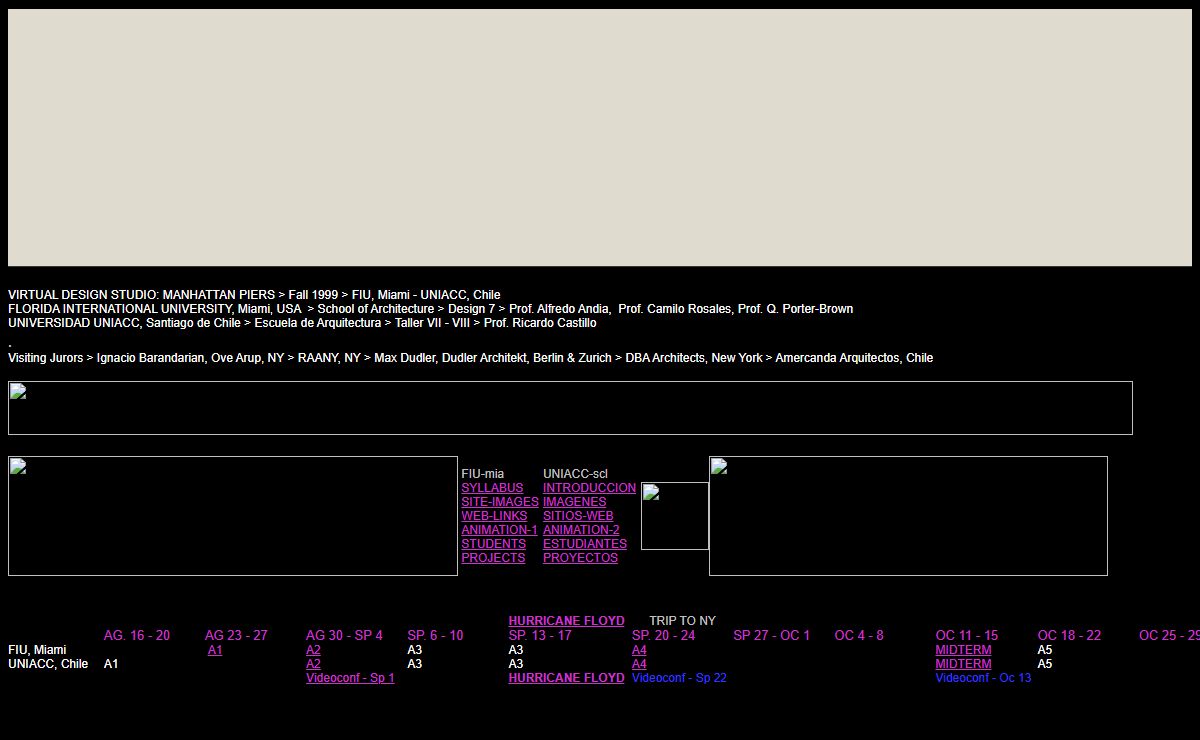
Task: Open the WEB-LINKS link
Action: coord(494,516)
